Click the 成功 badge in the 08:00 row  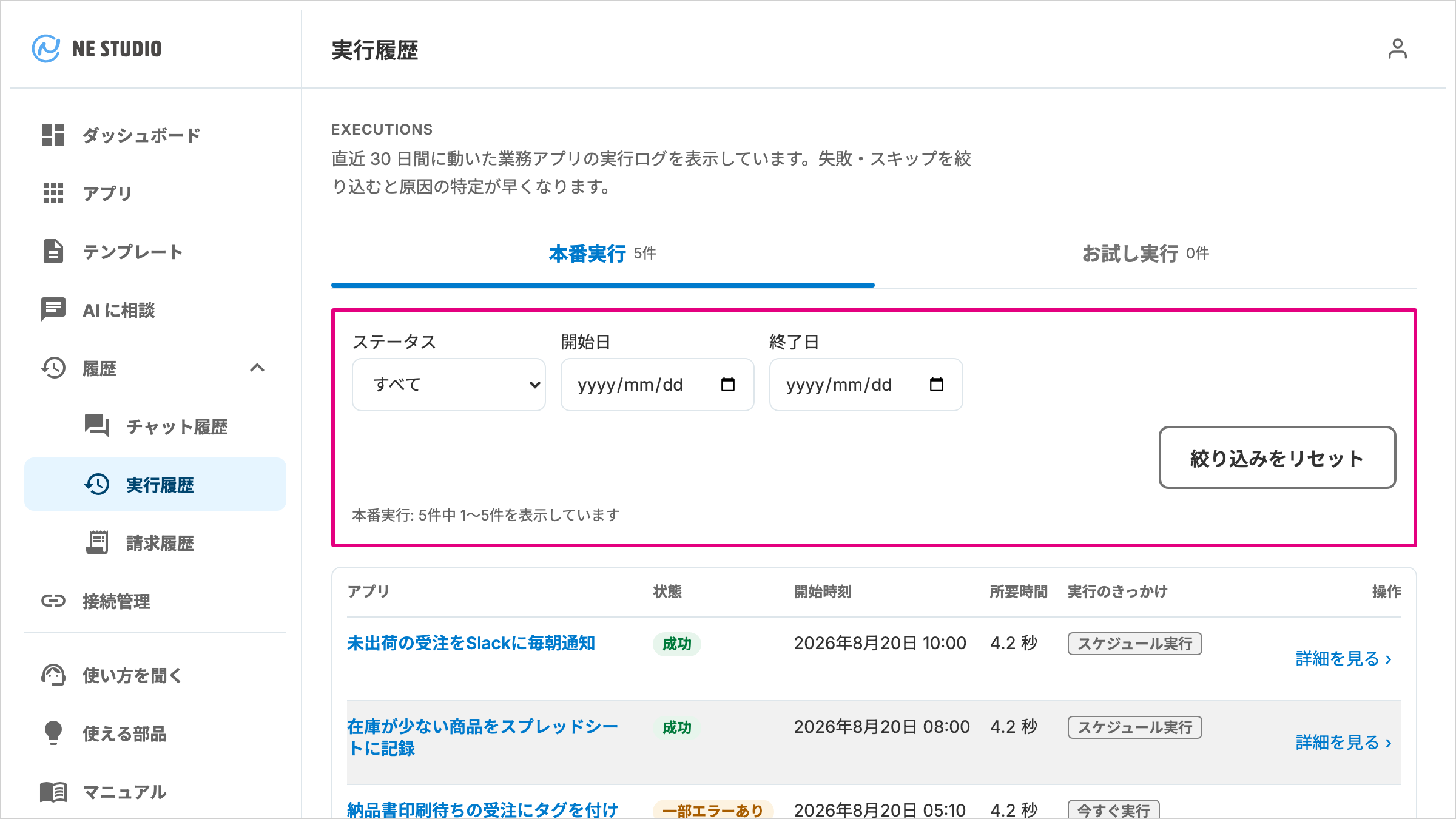(677, 727)
